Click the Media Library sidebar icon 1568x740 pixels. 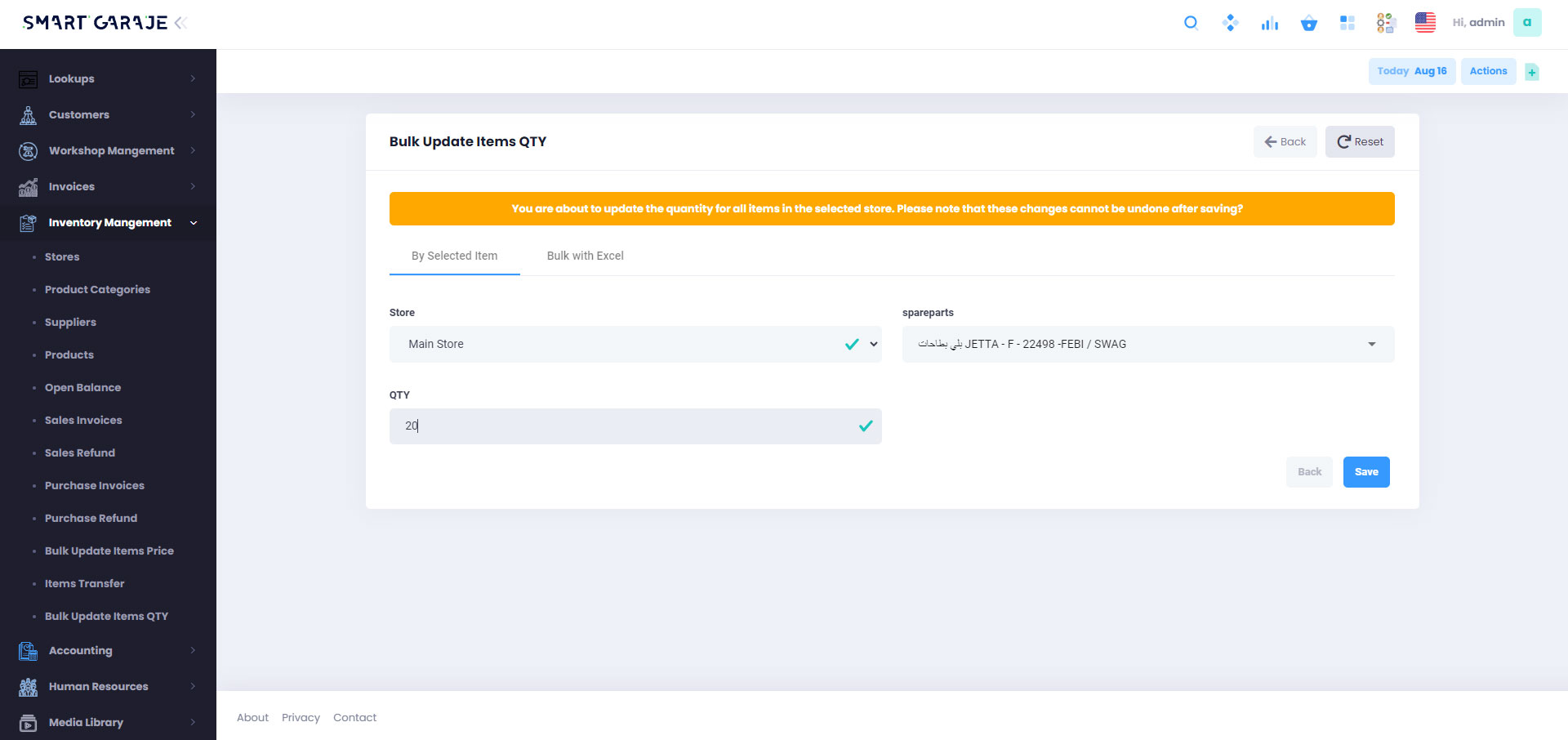pos(28,723)
